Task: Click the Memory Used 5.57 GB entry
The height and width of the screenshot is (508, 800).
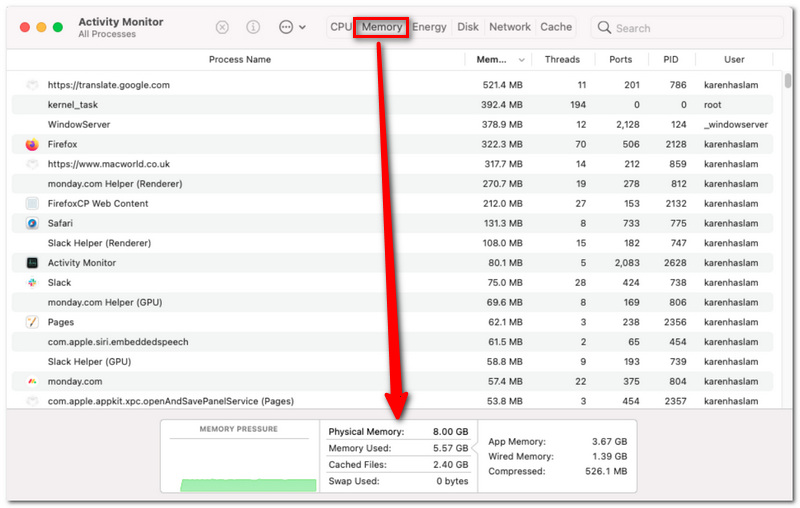Action: point(398,448)
